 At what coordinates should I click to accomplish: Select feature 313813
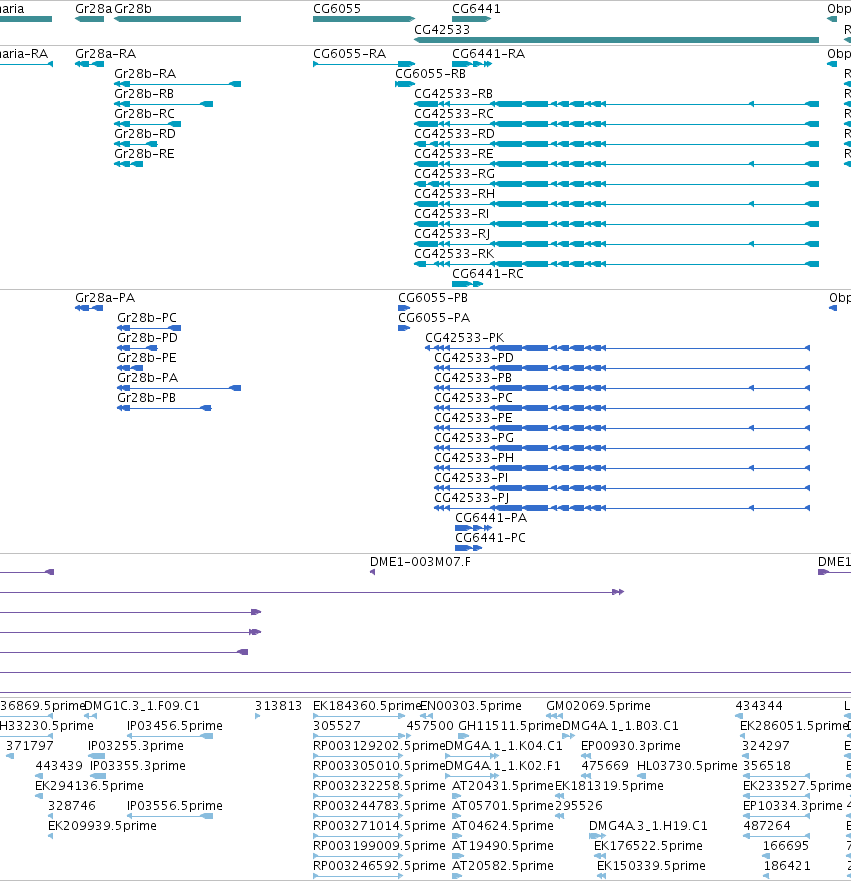[257, 716]
